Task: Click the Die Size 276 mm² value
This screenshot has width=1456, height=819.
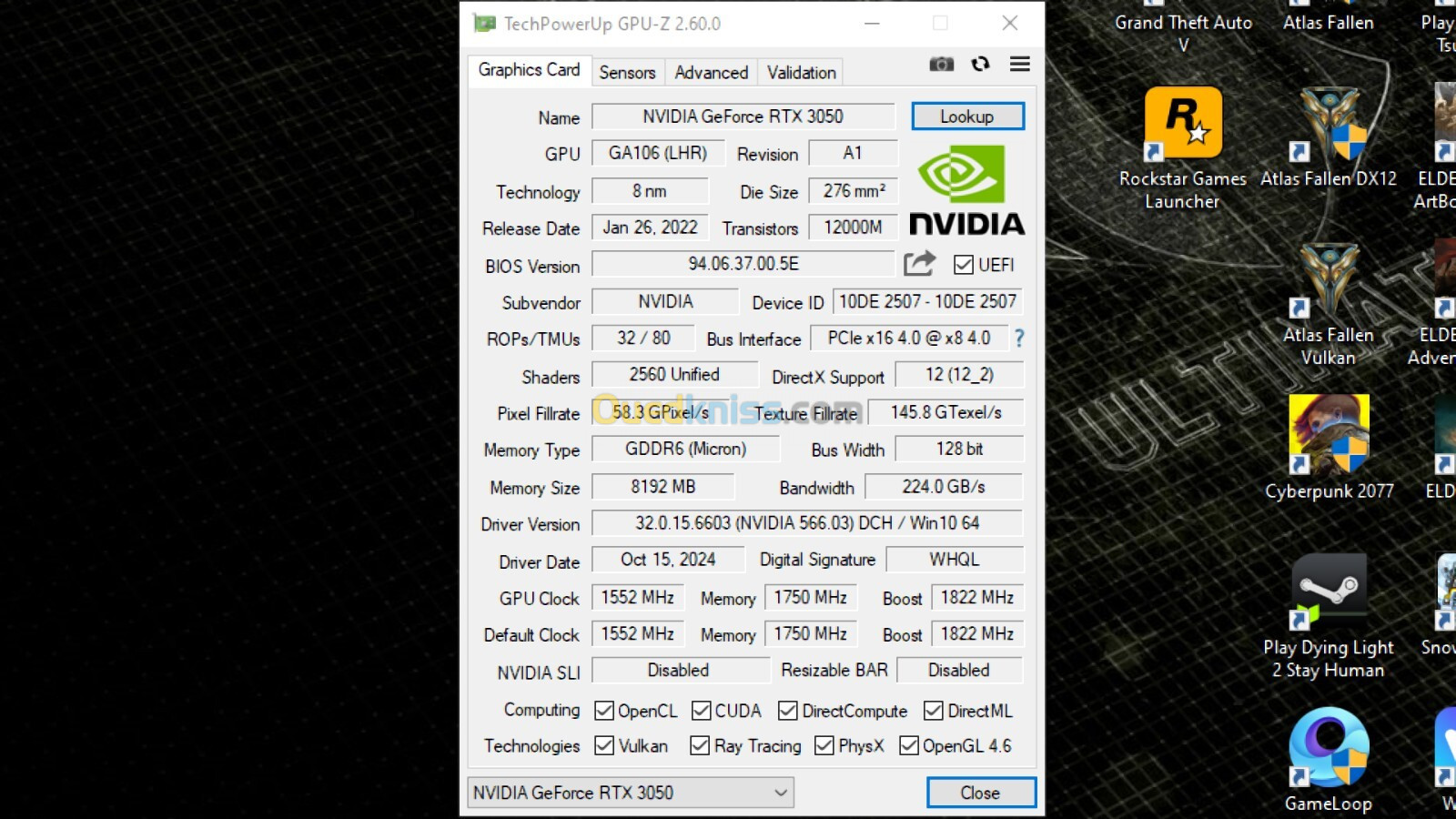Action: point(853,191)
